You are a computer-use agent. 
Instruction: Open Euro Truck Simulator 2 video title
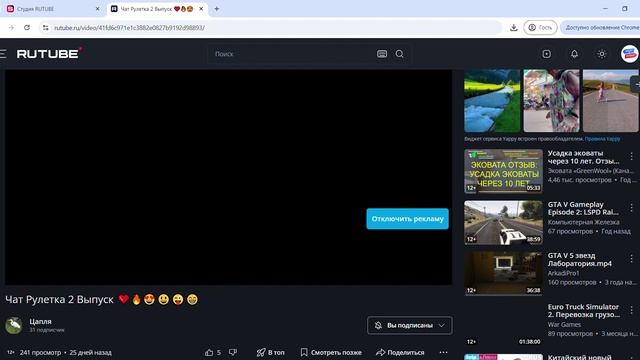coord(584,311)
